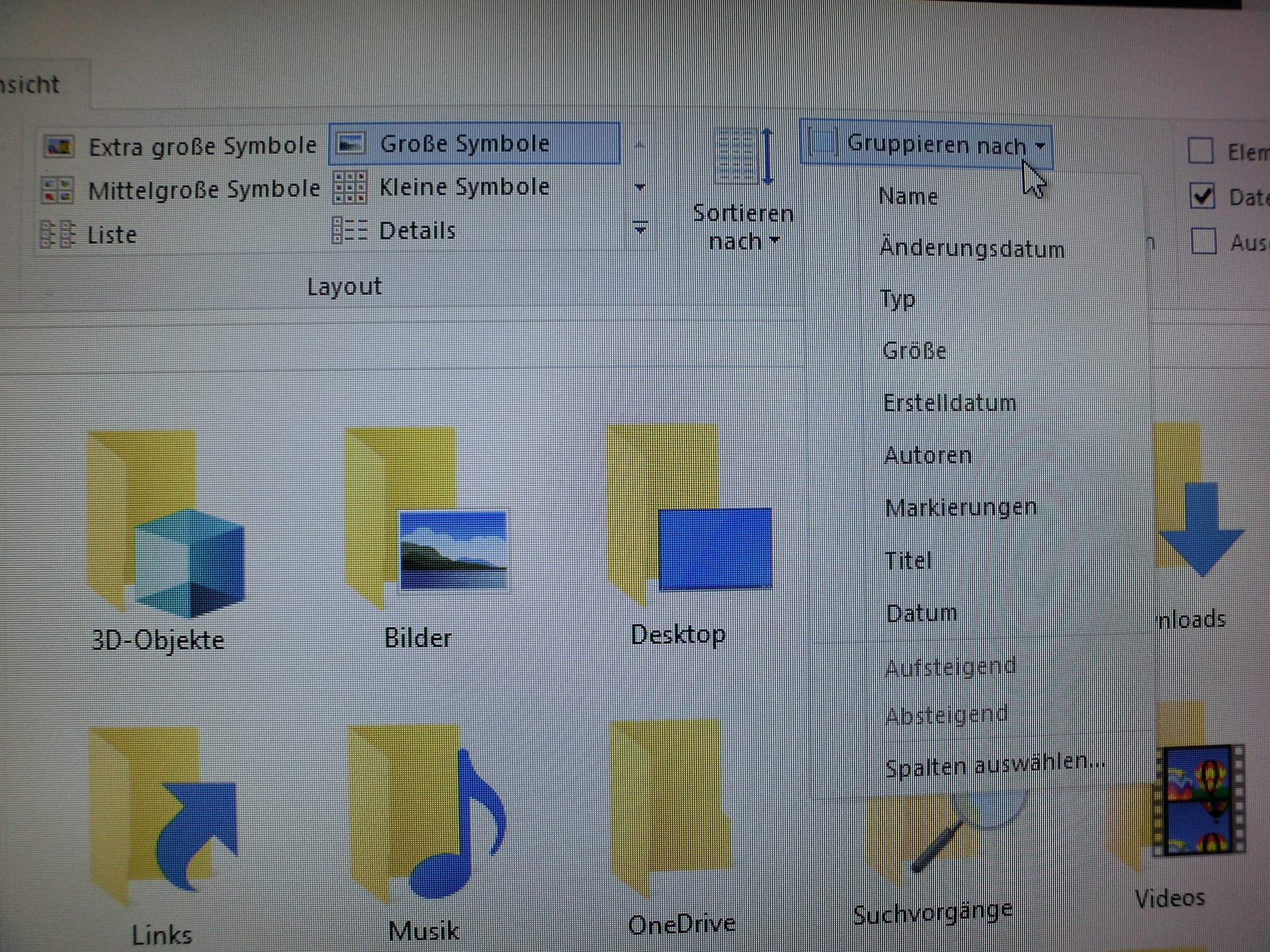
Task: Select the Liste layout icon
Action: pyautogui.click(x=58, y=234)
